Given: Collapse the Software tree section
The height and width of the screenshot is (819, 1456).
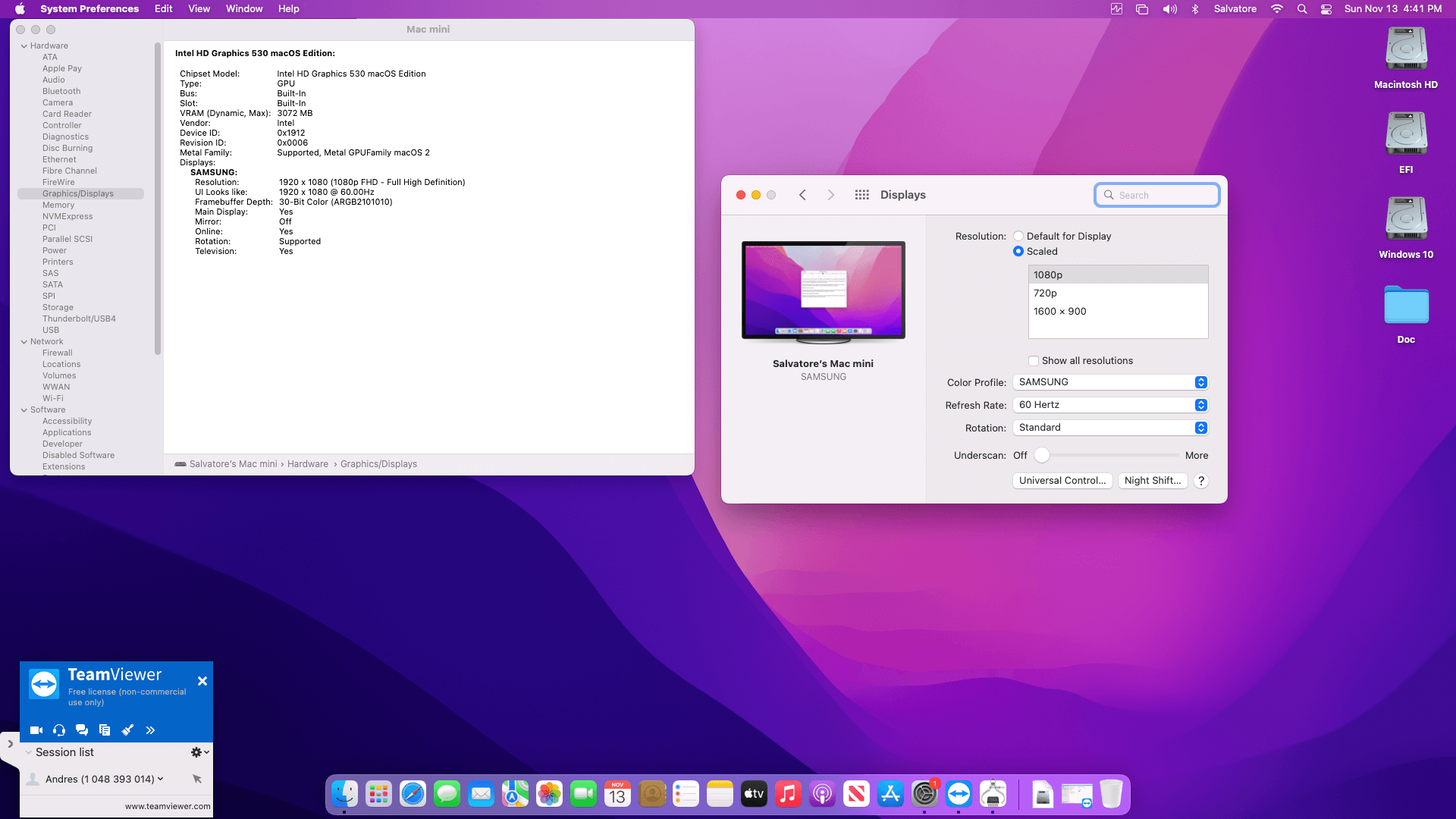Looking at the screenshot, I should tap(24, 410).
